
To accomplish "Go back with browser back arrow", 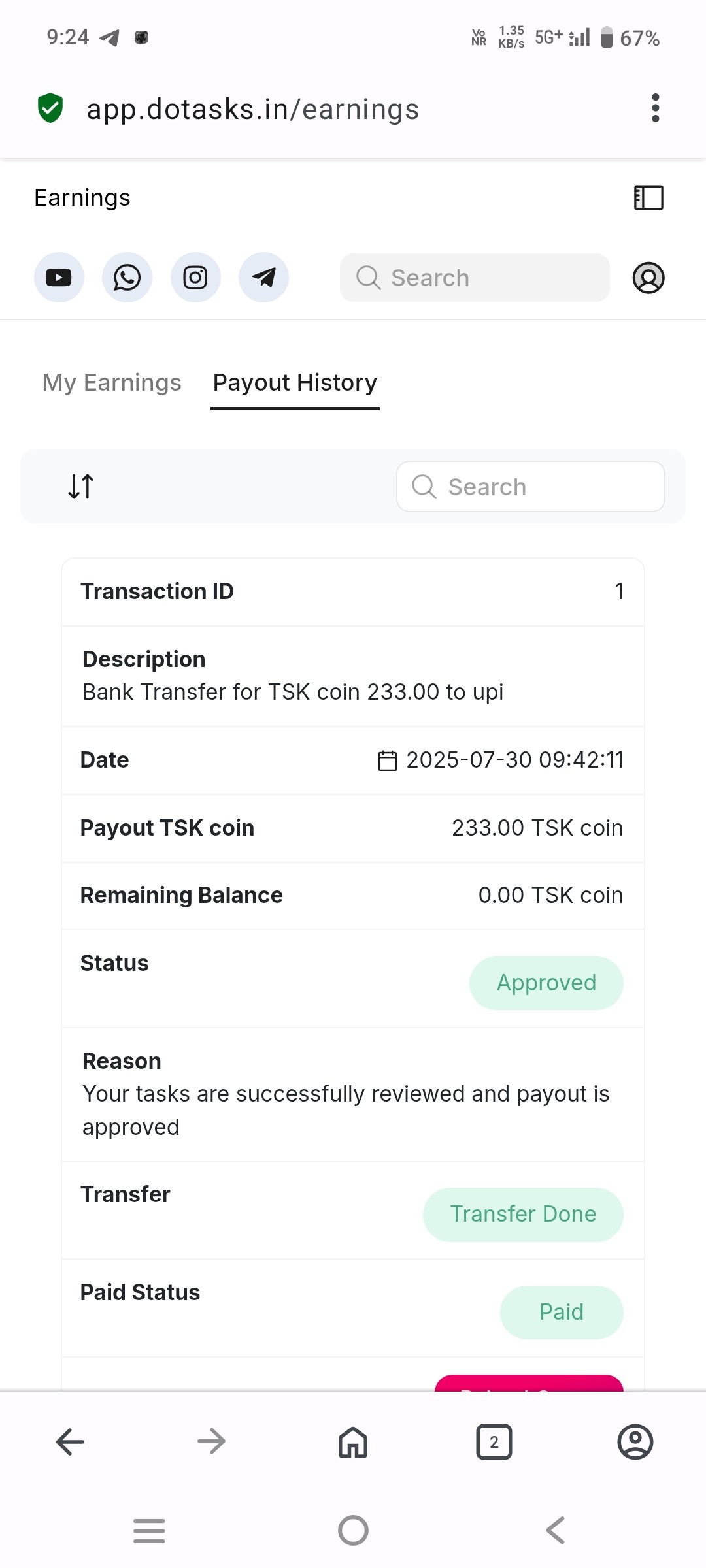I will 71,1441.
